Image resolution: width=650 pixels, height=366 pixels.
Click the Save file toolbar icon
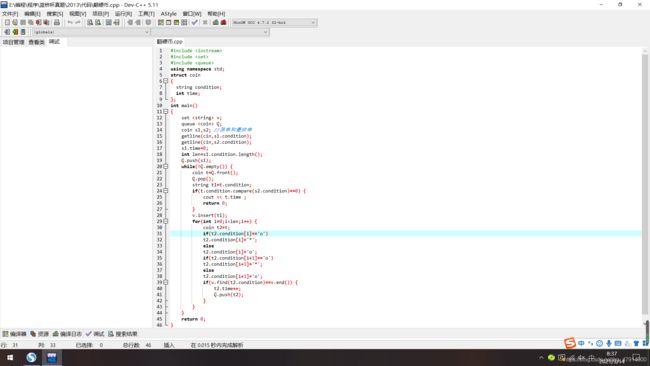23,22
